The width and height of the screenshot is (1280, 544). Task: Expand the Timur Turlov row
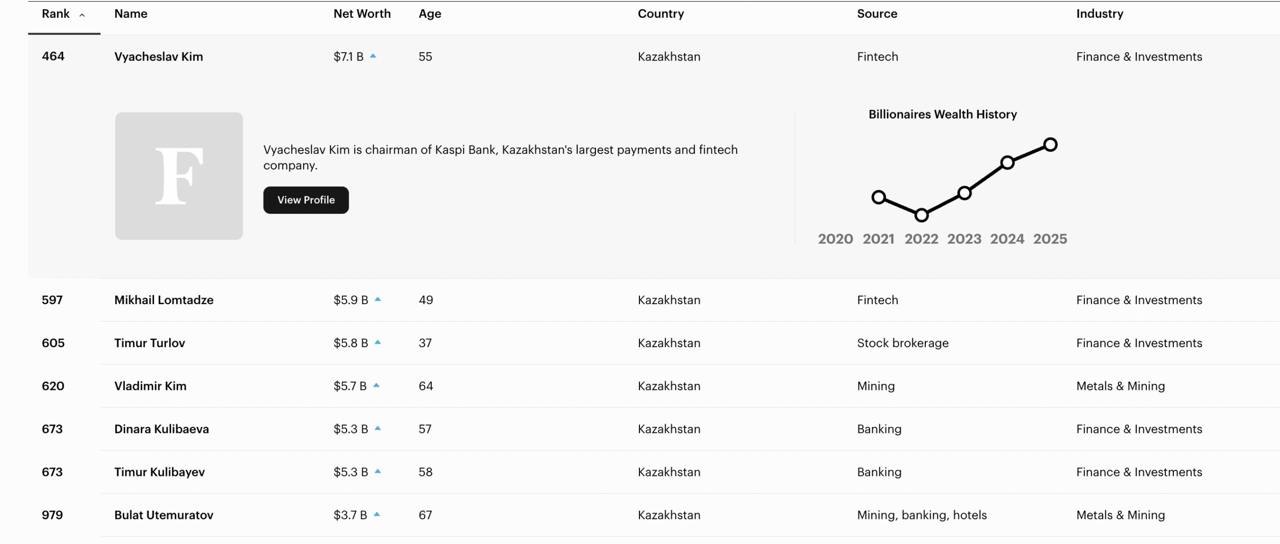pos(149,343)
